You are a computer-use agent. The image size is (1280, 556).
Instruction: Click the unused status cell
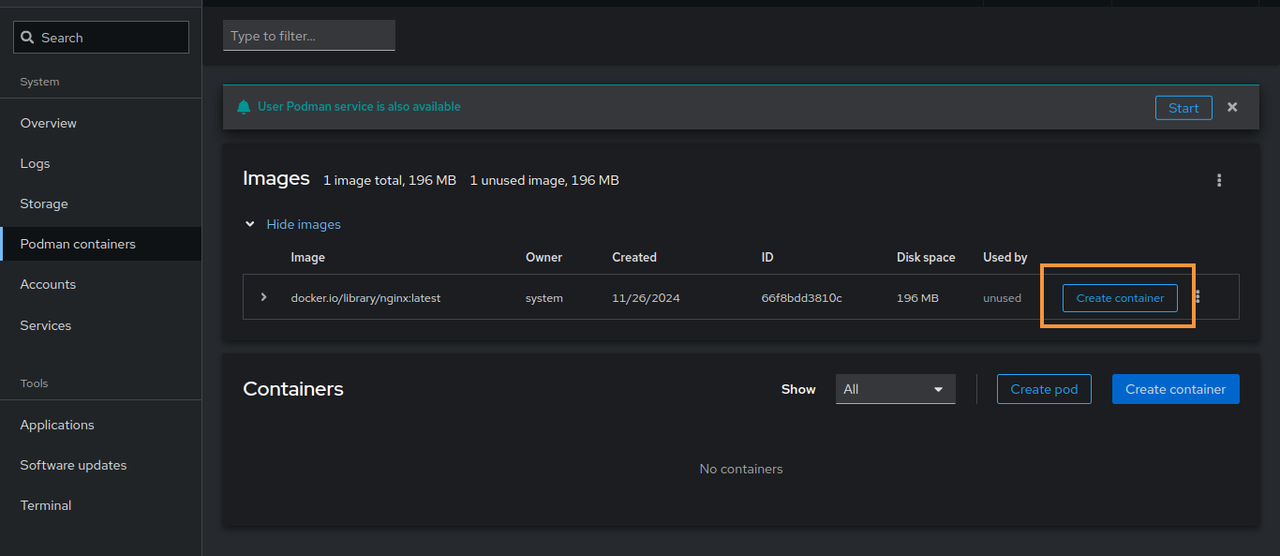click(x=1002, y=298)
